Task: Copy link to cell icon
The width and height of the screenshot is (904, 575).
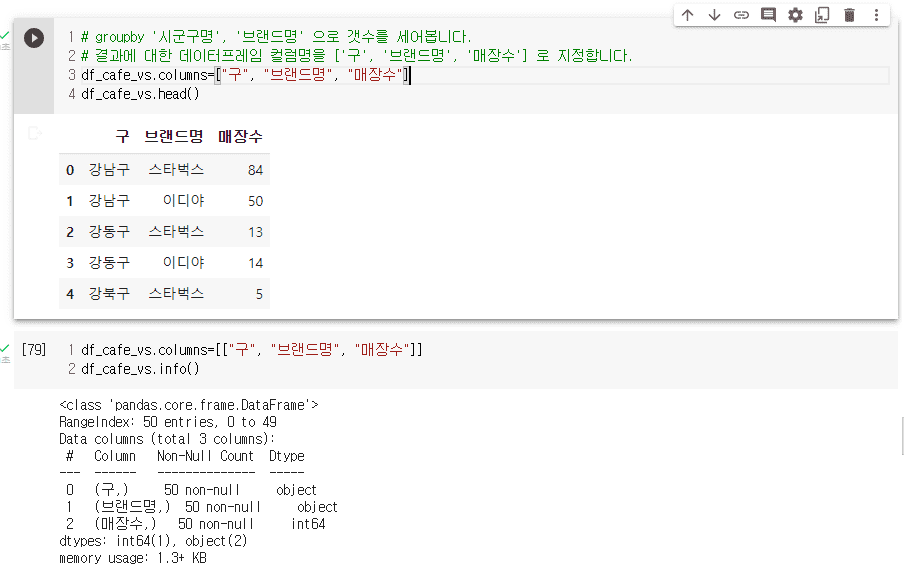Action: (741, 15)
